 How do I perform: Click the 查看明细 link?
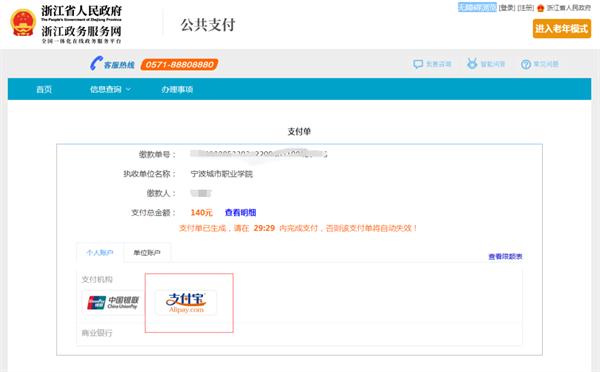click(240, 212)
